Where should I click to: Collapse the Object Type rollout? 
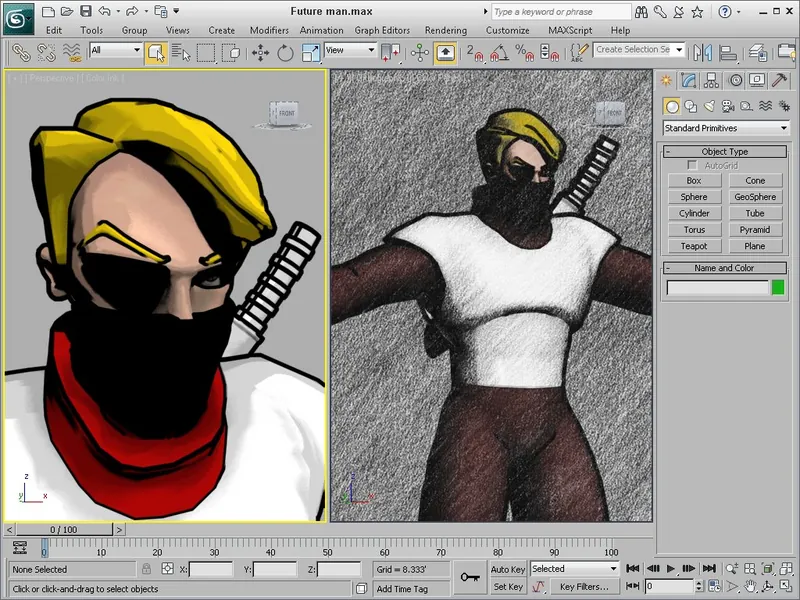(724, 152)
